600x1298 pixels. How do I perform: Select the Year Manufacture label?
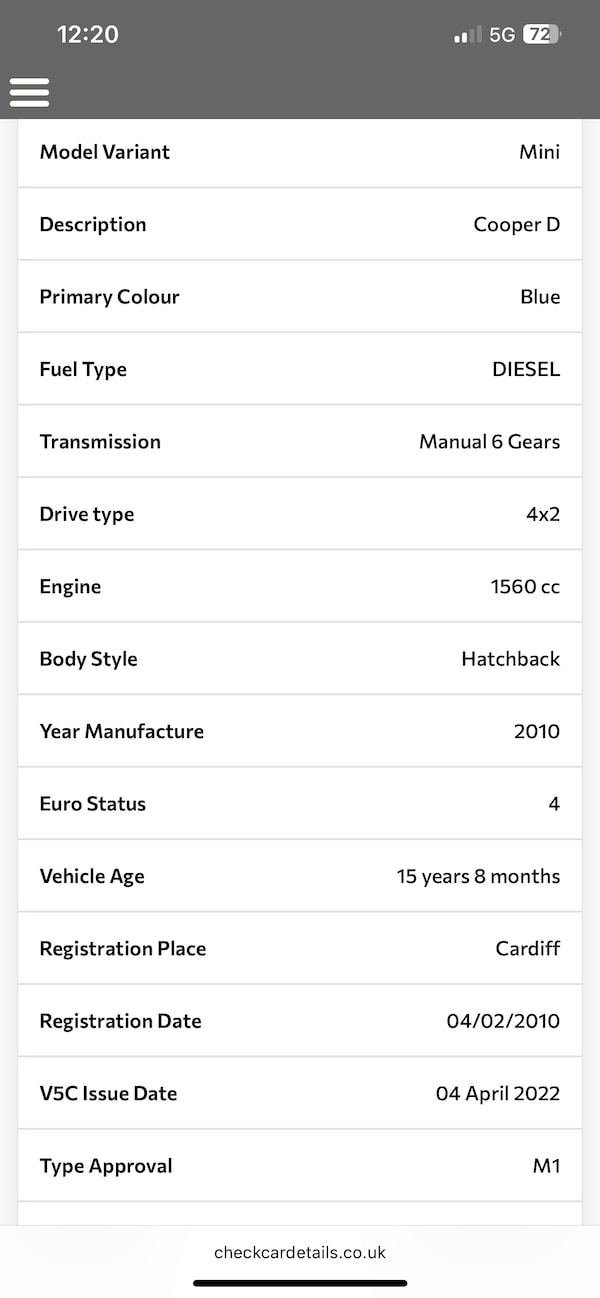point(121,731)
